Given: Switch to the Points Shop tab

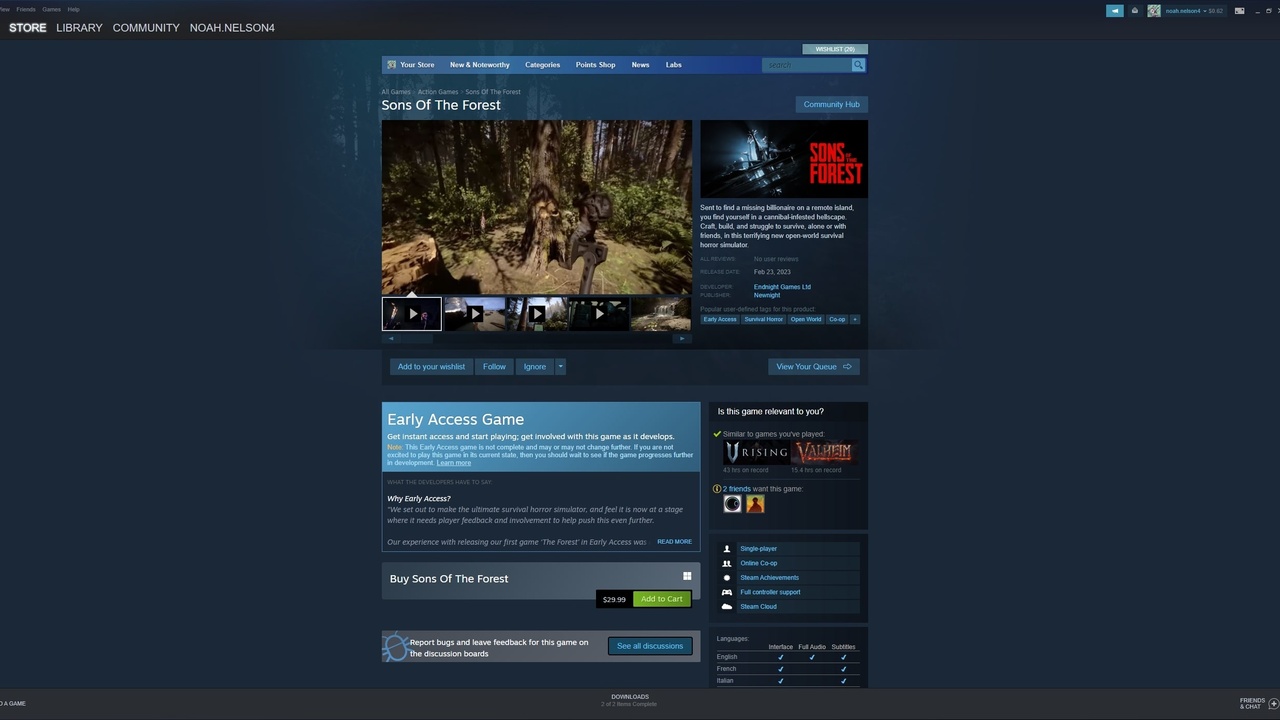Looking at the screenshot, I should click(595, 64).
